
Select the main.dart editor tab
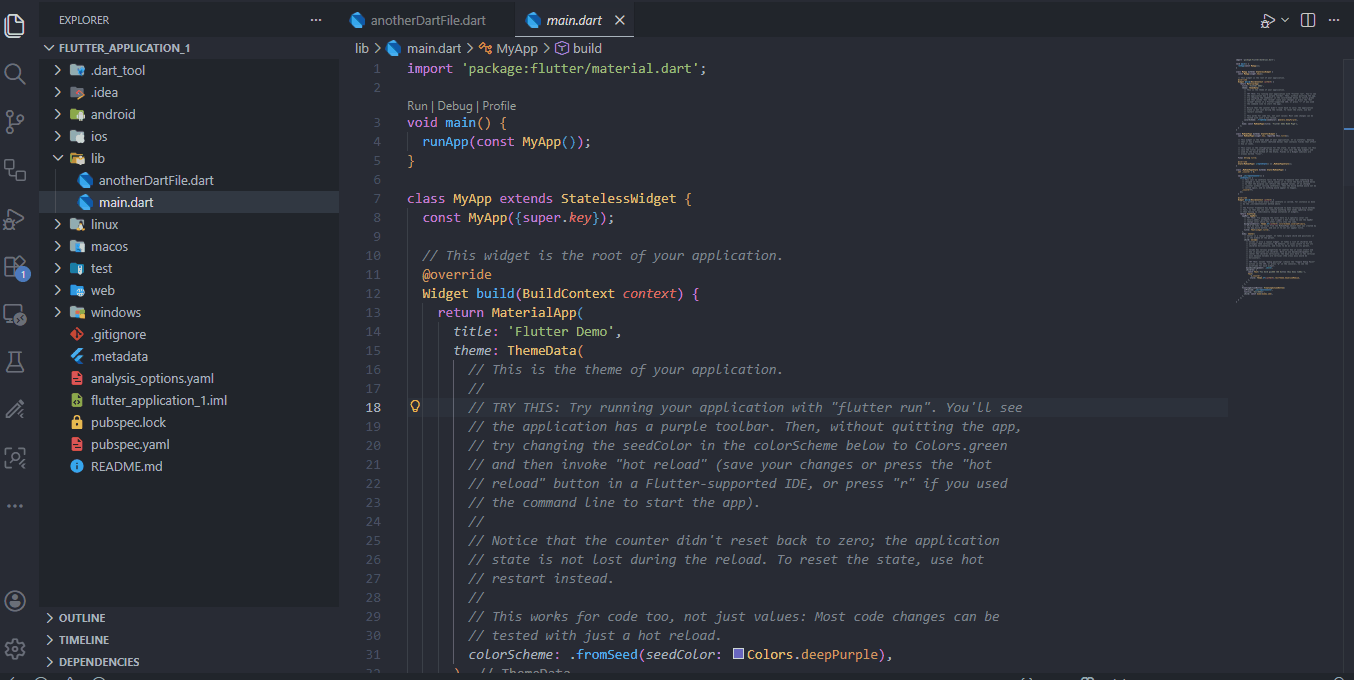pyautogui.click(x=574, y=20)
